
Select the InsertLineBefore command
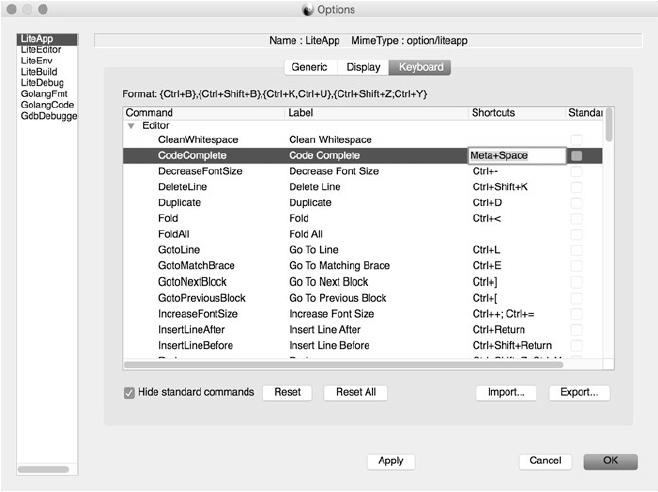pos(196,345)
